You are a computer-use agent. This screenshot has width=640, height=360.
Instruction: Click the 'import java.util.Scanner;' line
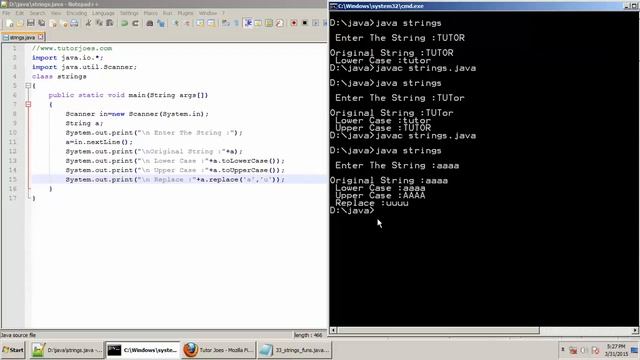click(x=84, y=67)
